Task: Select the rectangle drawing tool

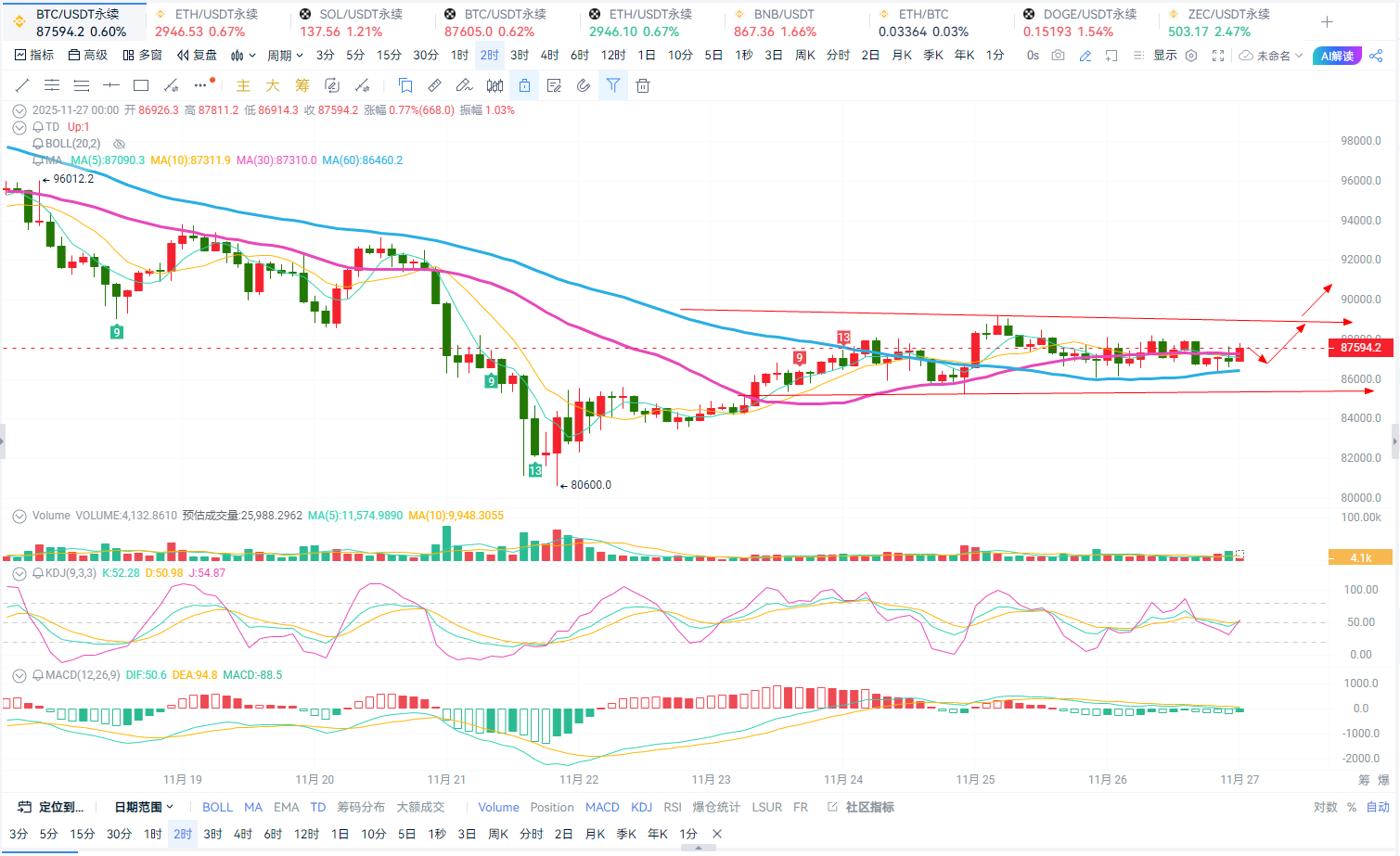Action: click(141, 86)
